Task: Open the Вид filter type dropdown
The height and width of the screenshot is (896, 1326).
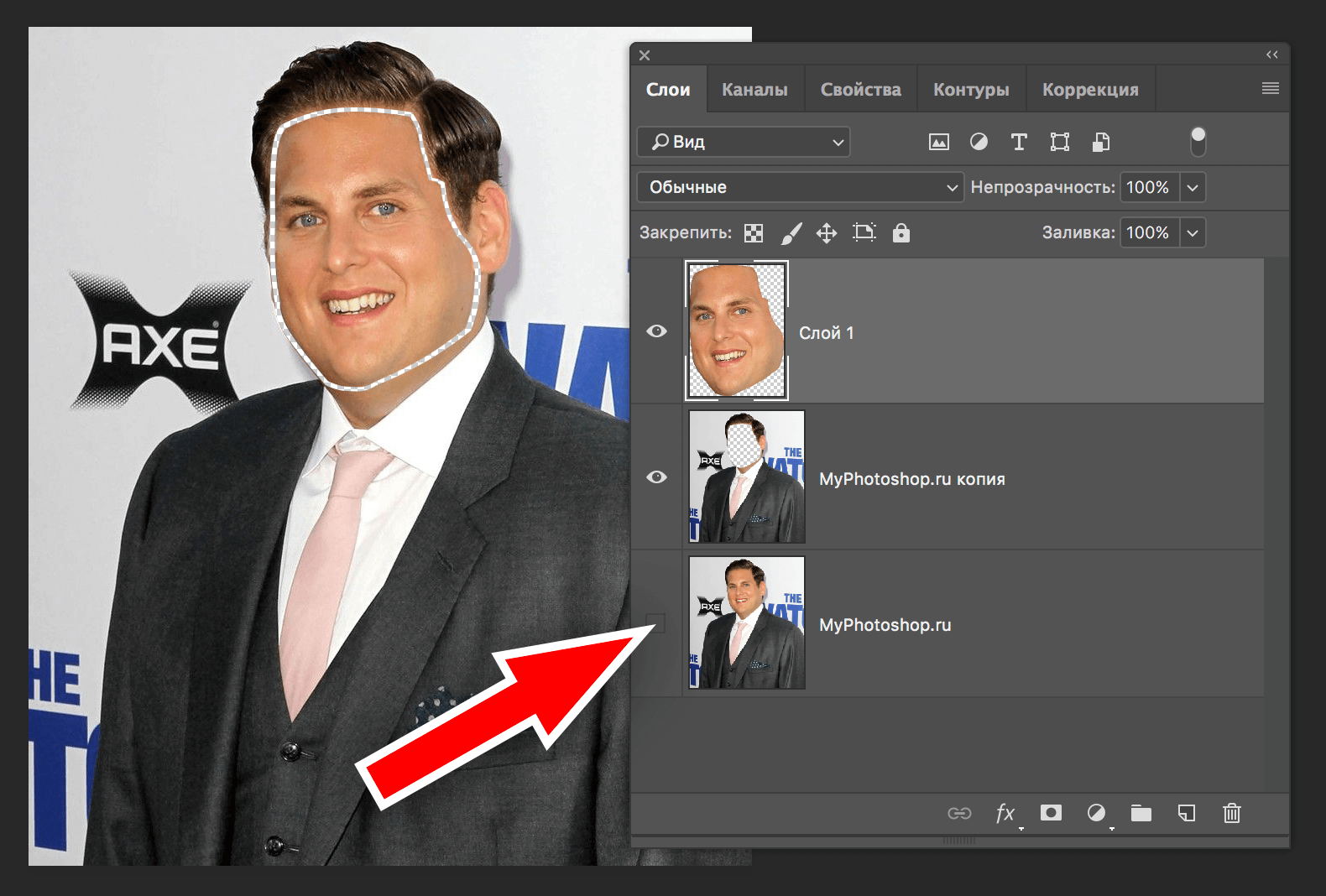Action: pos(744,142)
